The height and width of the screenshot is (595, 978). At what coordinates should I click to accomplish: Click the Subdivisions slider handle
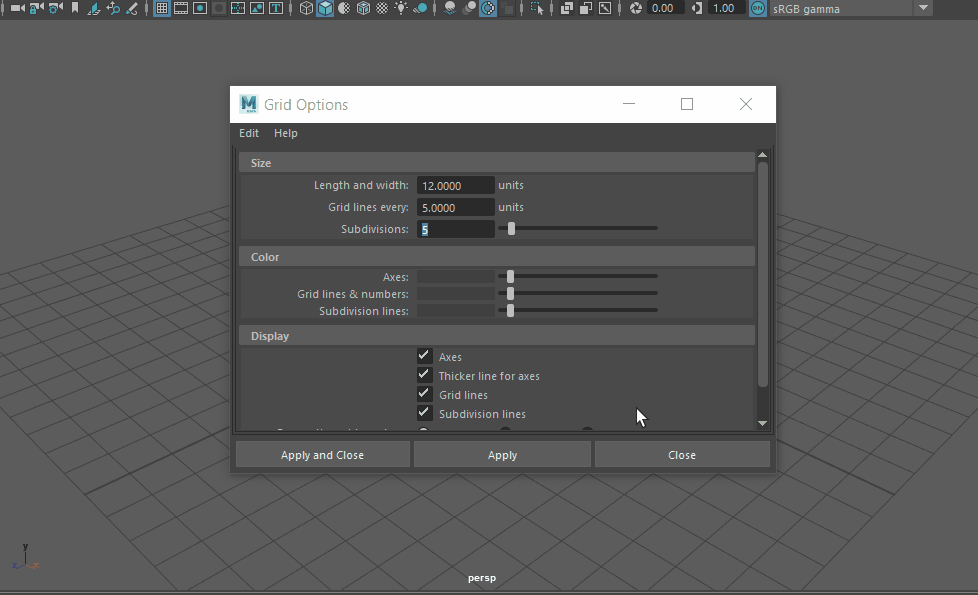coord(511,229)
